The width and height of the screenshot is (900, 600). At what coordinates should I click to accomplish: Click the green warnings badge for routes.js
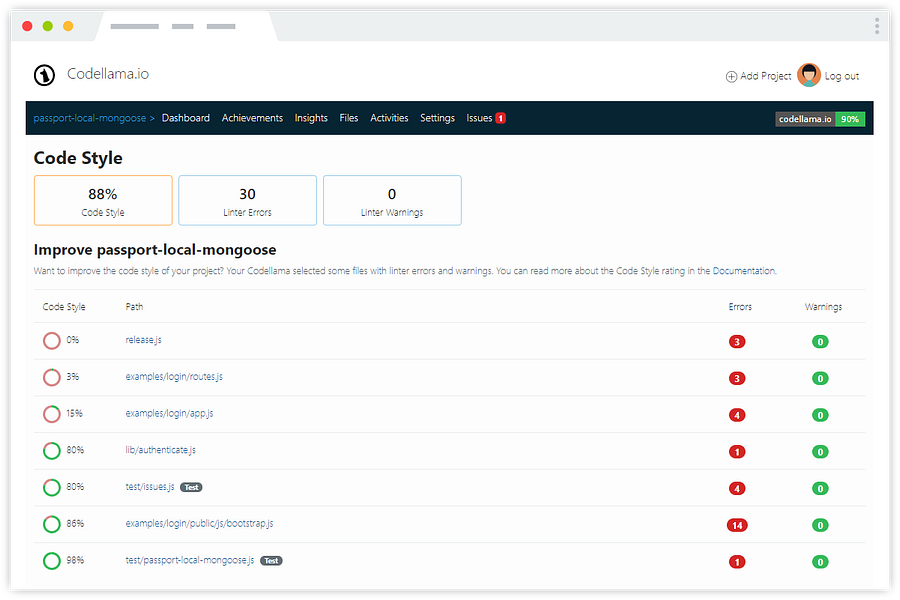pos(820,378)
